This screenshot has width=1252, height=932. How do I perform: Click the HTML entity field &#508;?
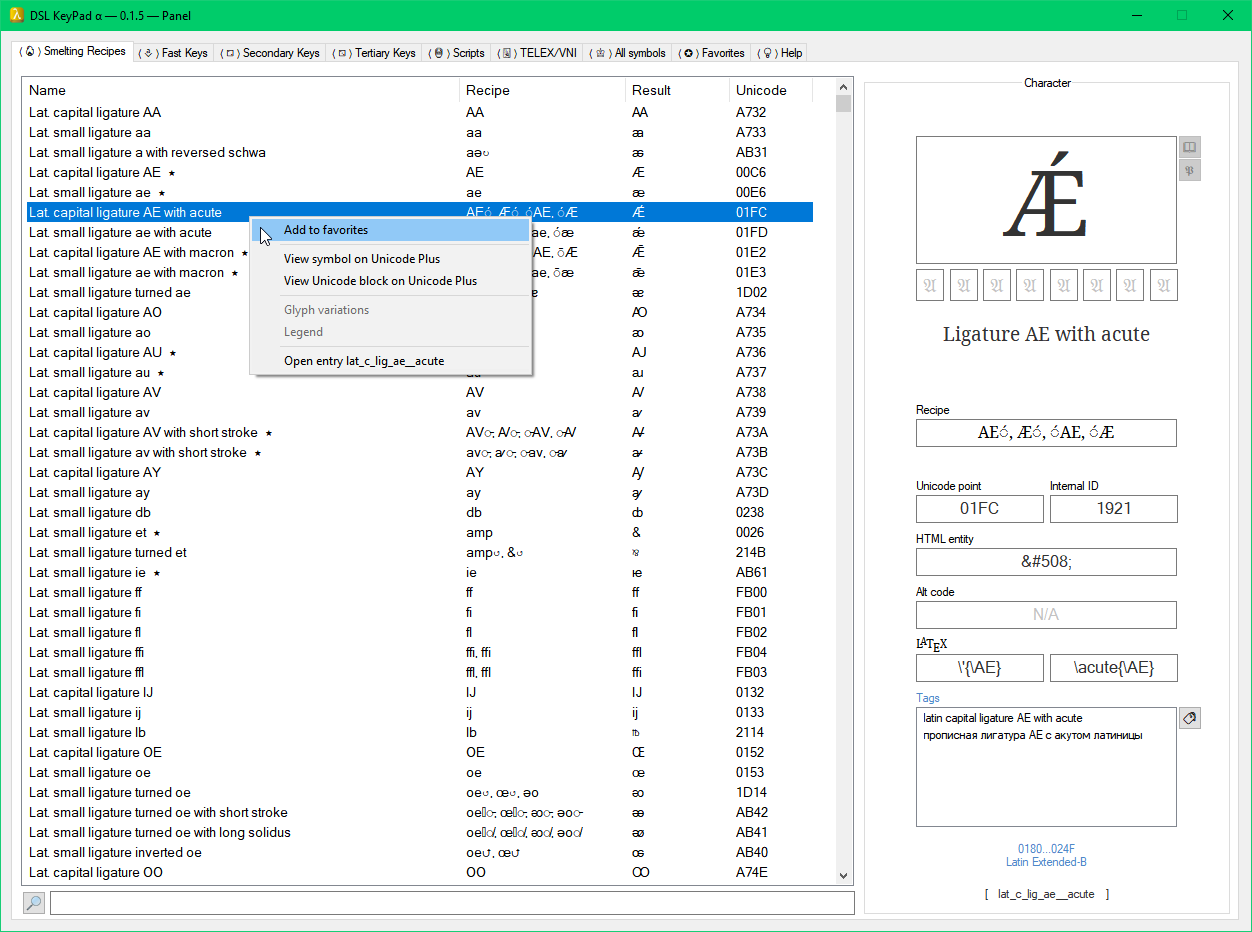1046,562
